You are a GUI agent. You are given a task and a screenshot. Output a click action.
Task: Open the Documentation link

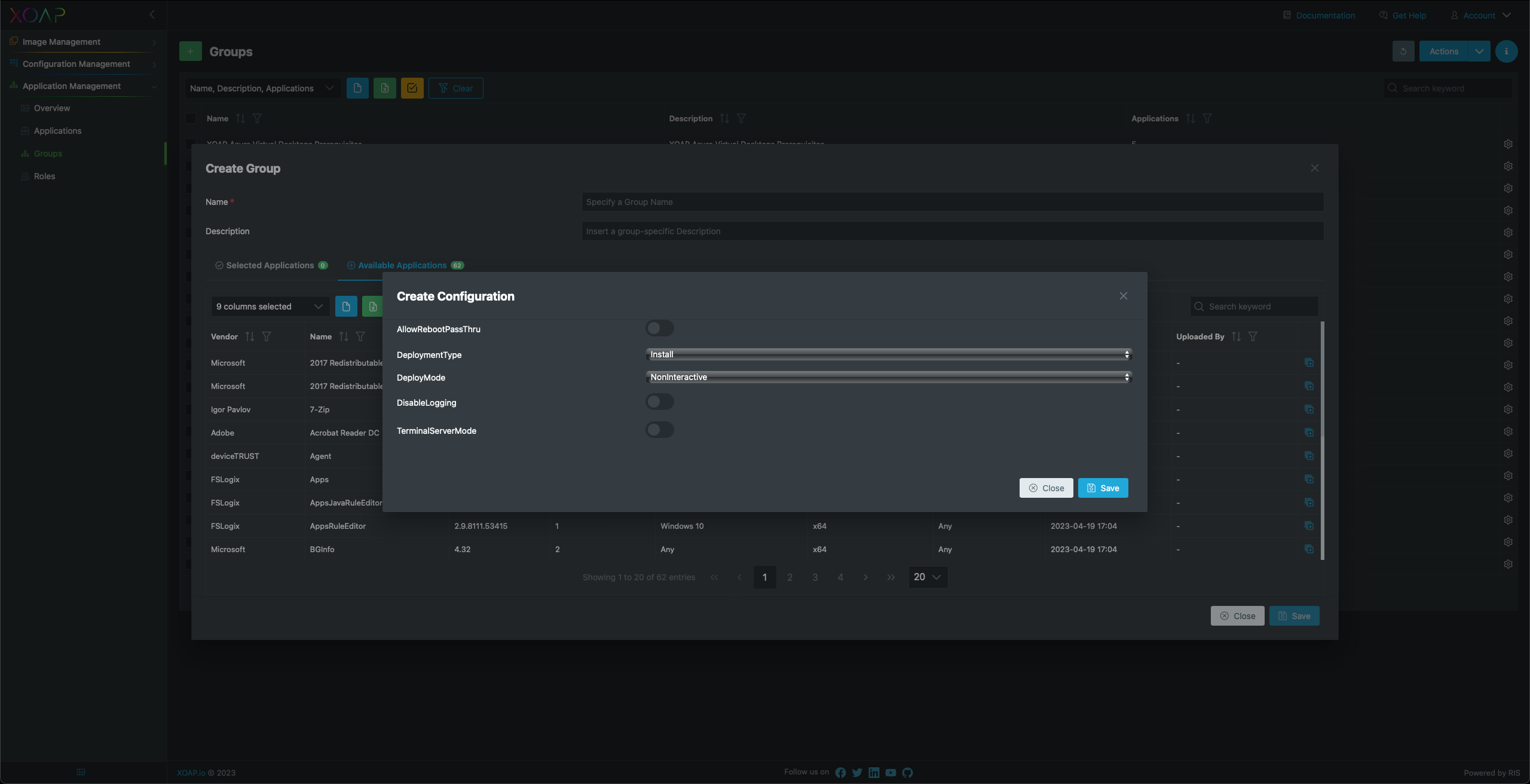pos(1319,16)
